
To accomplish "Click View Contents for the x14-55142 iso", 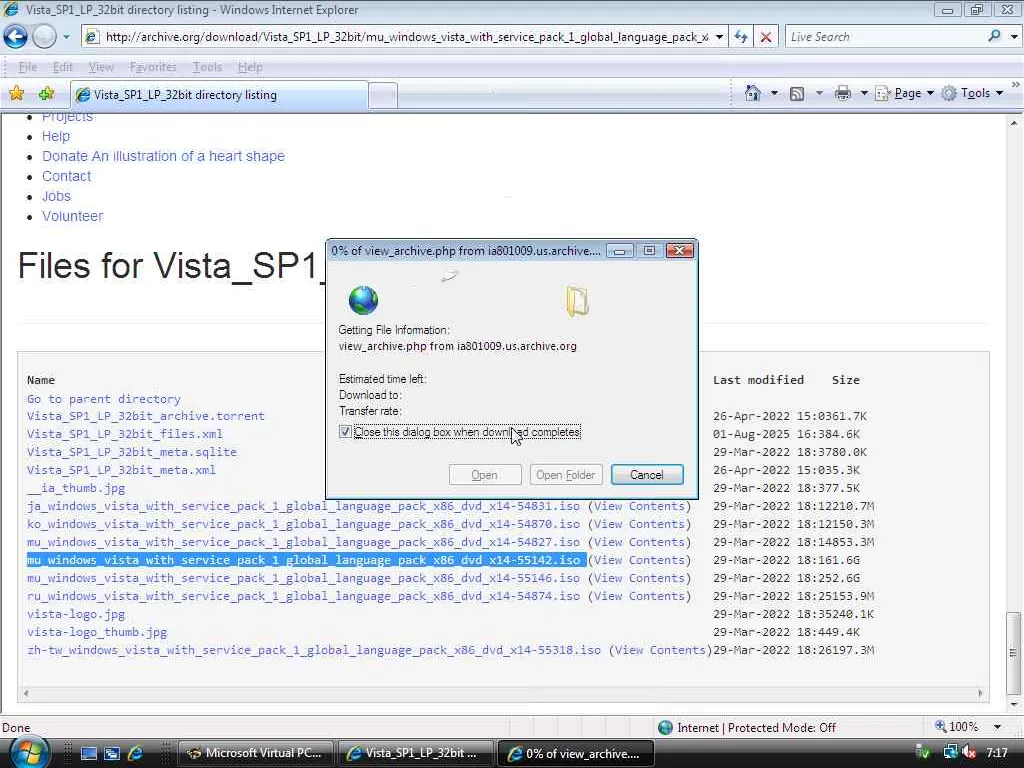I will tap(639, 560).
